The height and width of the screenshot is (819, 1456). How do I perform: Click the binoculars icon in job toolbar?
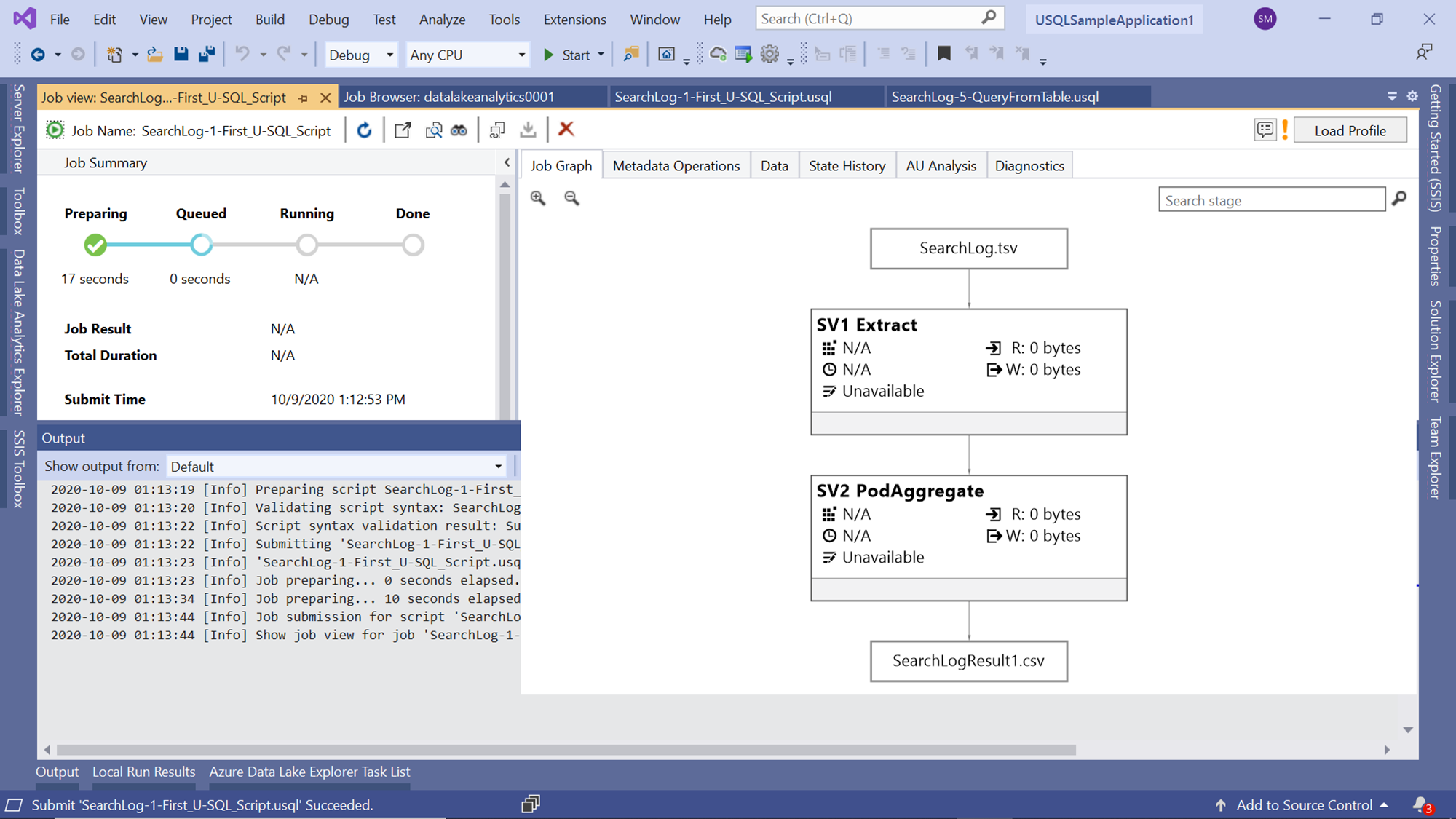click(459, 130)
